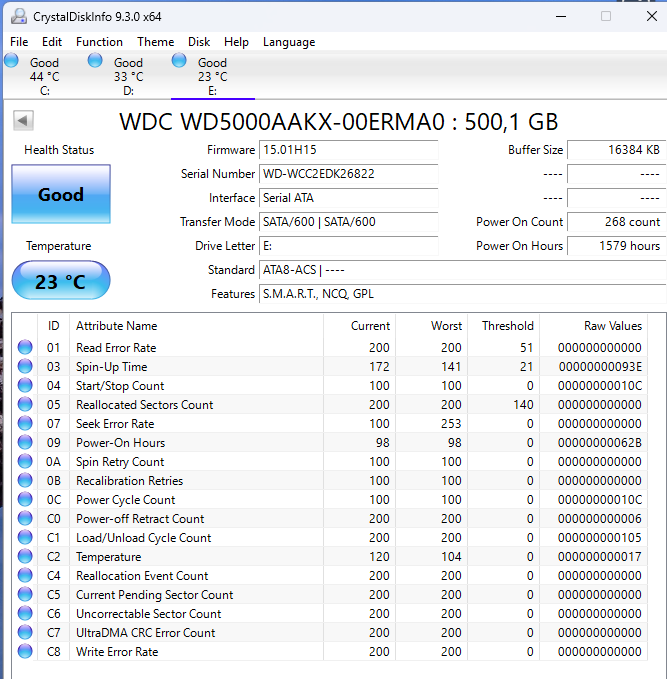The height and width of the screenshot is (679, 667).
Task: Click the Attribute Name column header
Action: (x=116, y=326)
